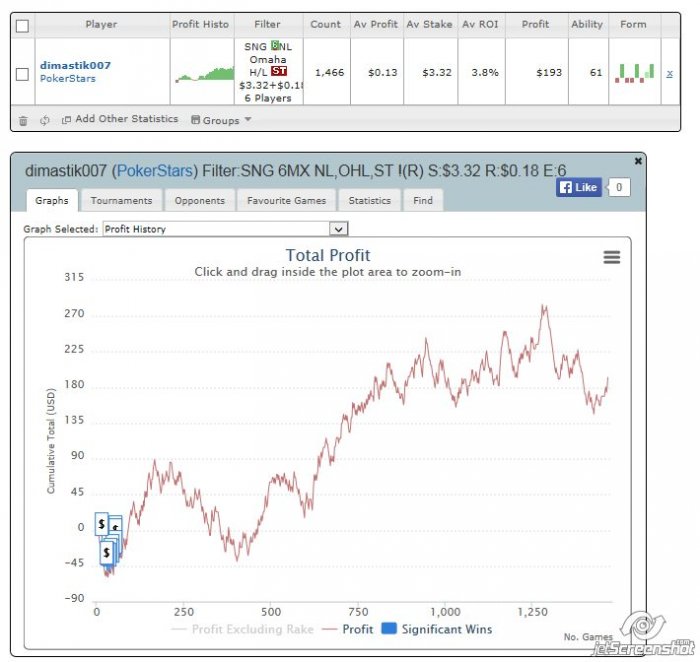This screenshot has height=662, width=700.
Task: Check the dimastik007 row checkbox
Action: [x=22, y=74]
